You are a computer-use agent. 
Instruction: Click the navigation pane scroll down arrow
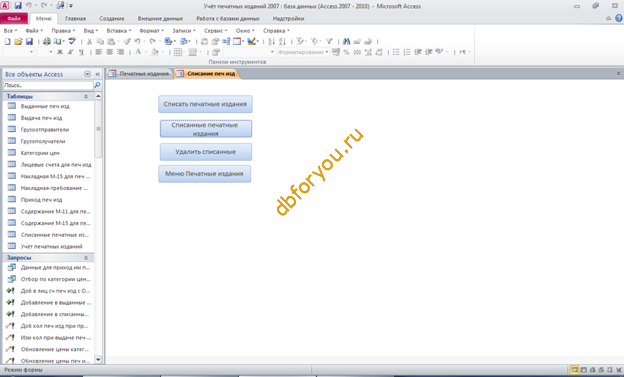tap(98, 360)
